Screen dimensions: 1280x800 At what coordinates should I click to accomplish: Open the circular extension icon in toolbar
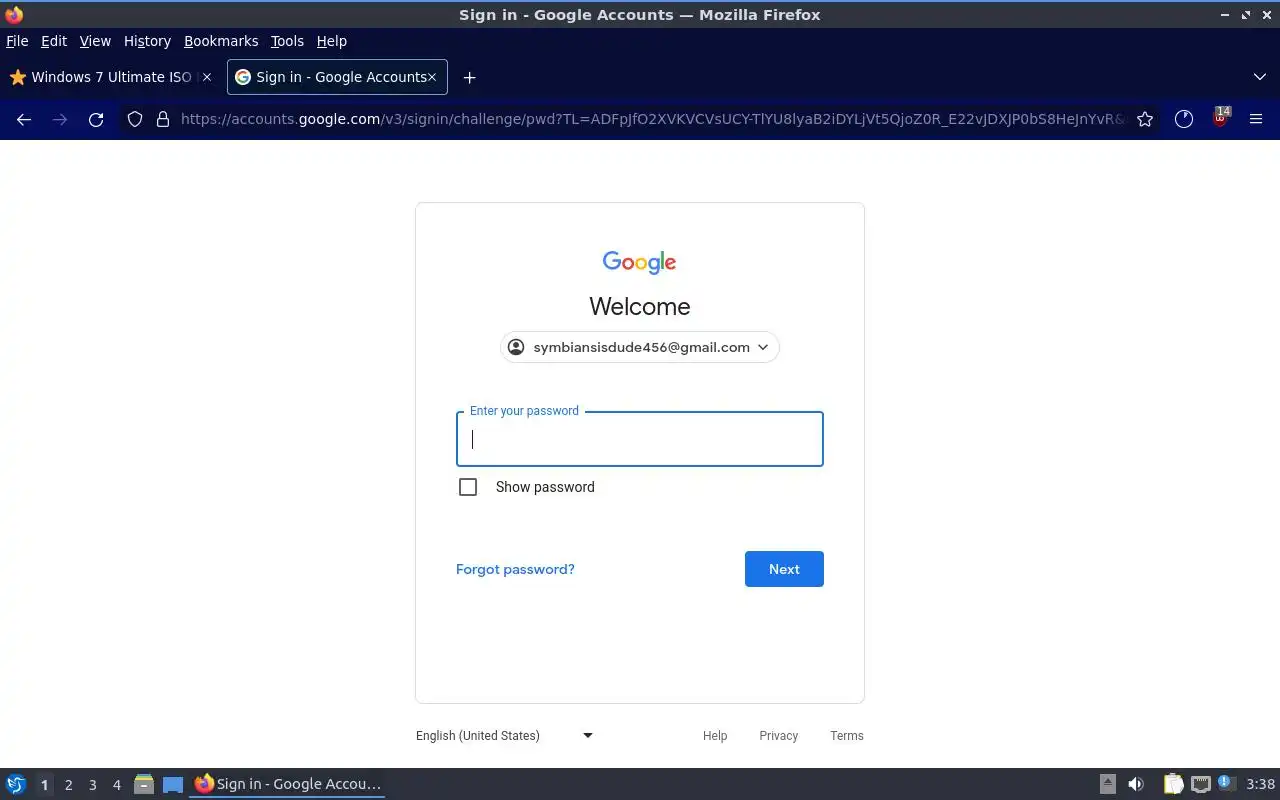pyautogui.click(x=1184, y=119)
